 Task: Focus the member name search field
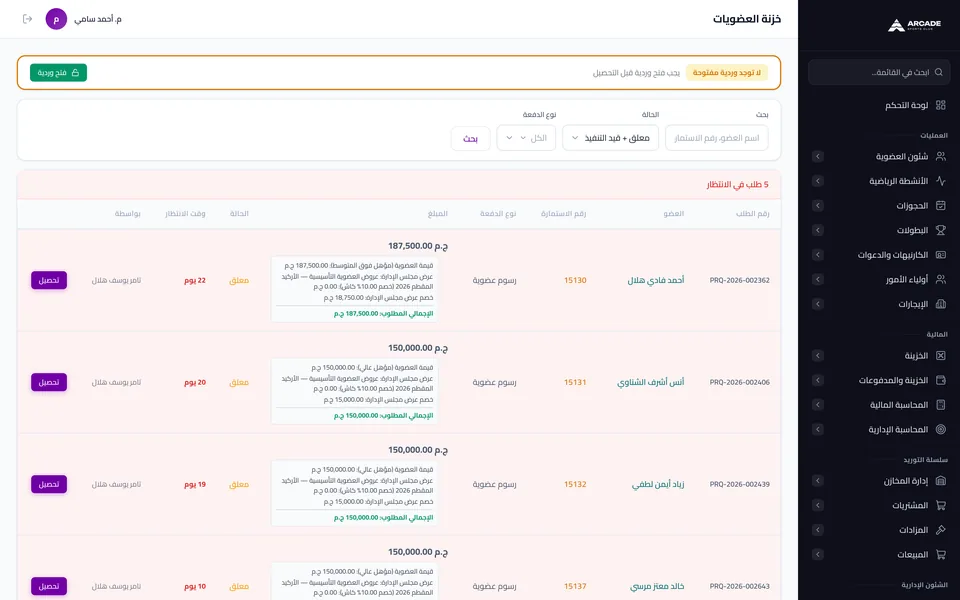click(x=716, y=138)
